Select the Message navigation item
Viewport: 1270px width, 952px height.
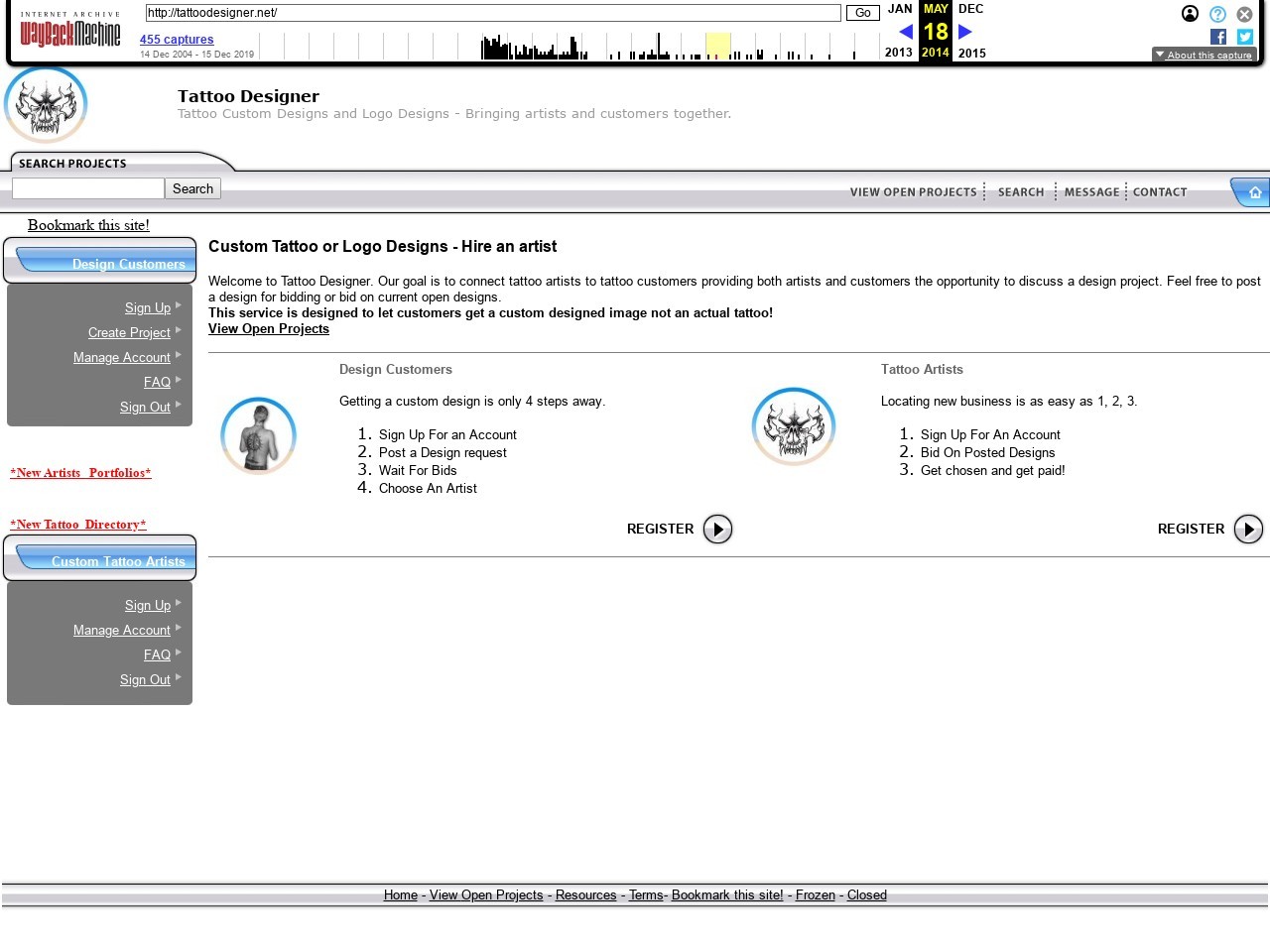point(1091,192)
